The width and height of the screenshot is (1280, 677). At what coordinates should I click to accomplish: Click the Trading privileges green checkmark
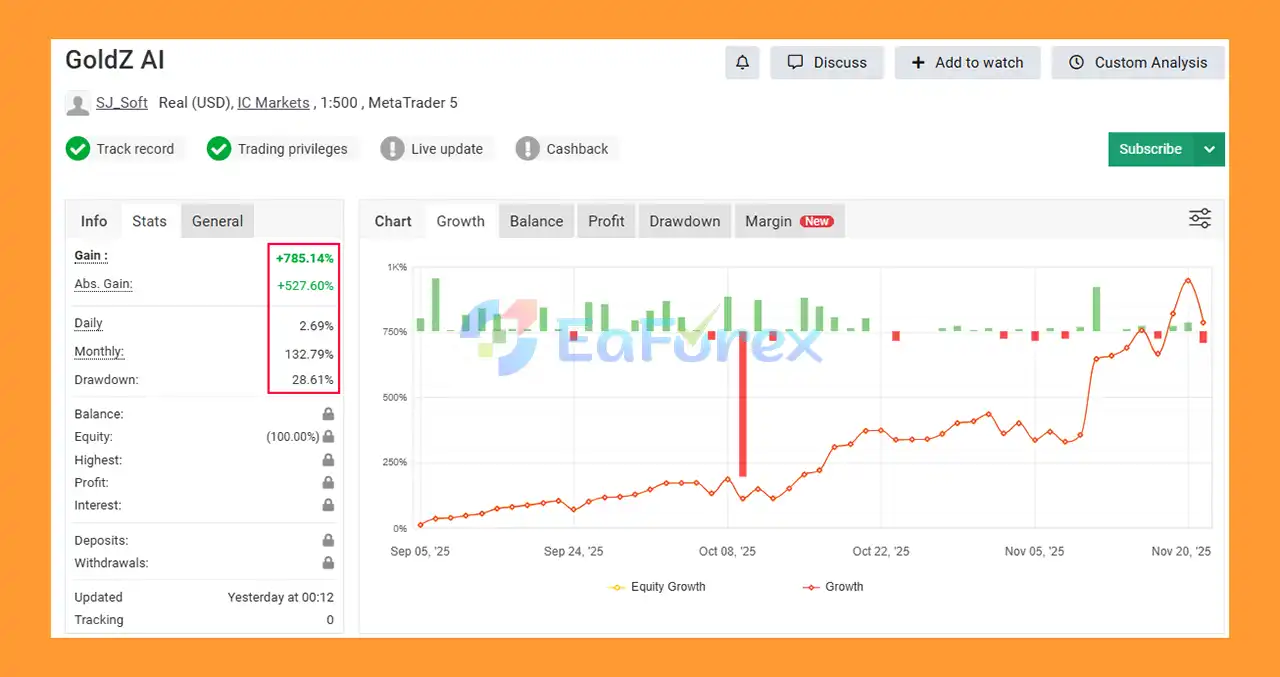click(219, 149)
